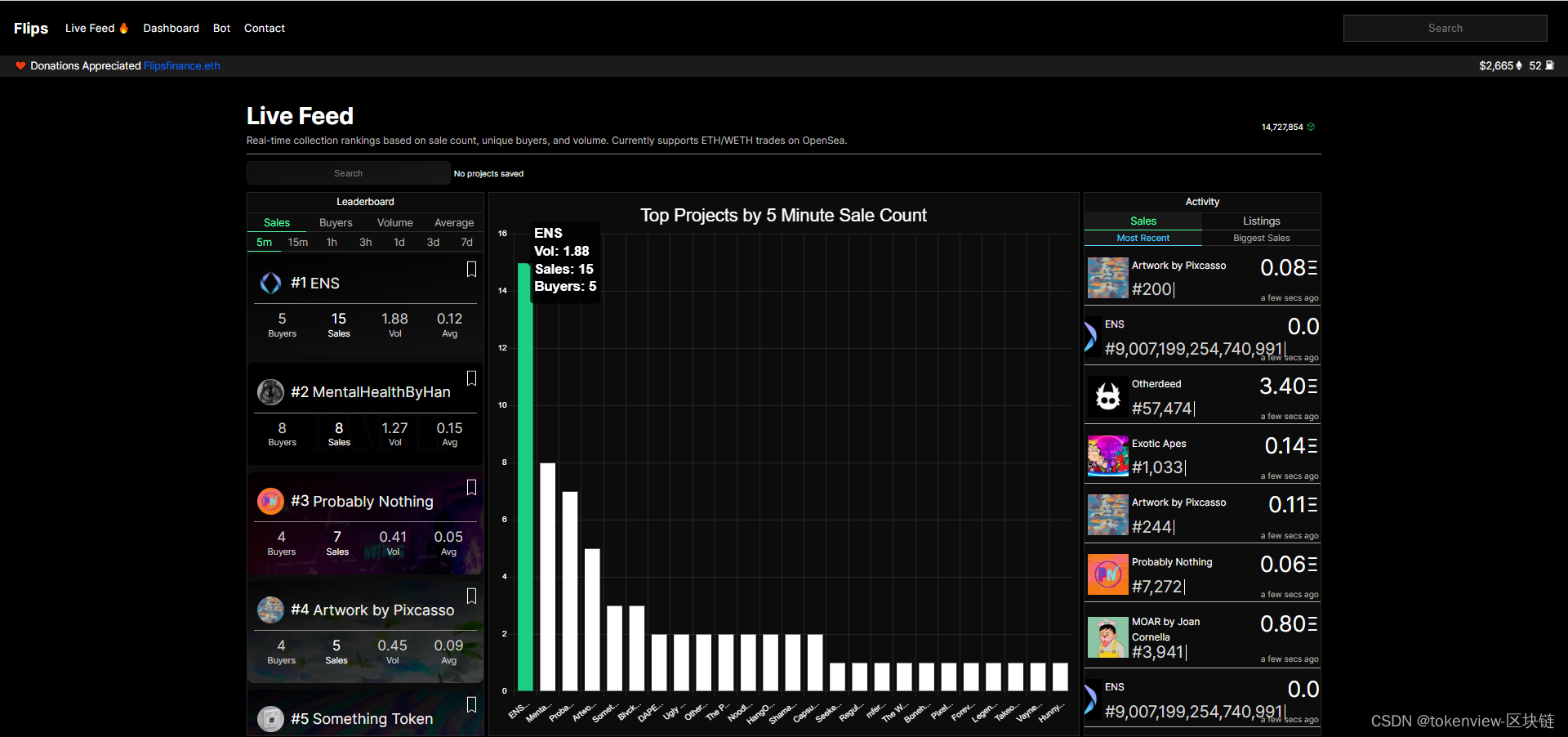
Task: Select the 7d time range
Action: coord(466,242)
